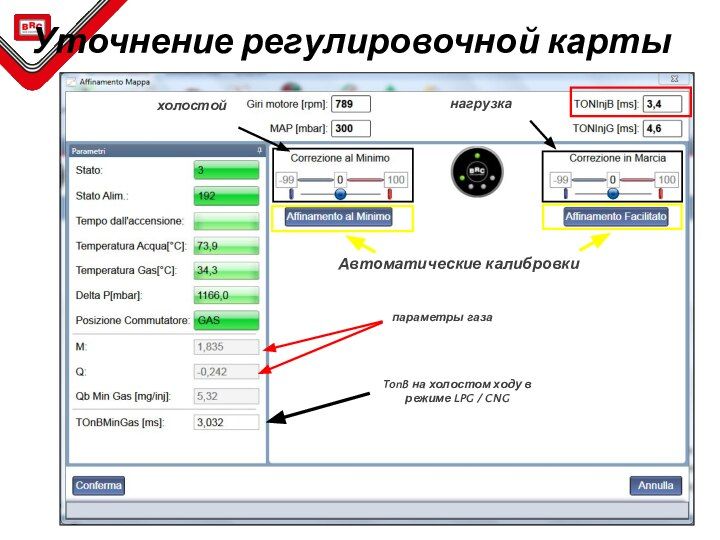Click the Temperatura Acqua value field
The height and width of the screenshot is (540, 720).
click(x=226, y=246)
